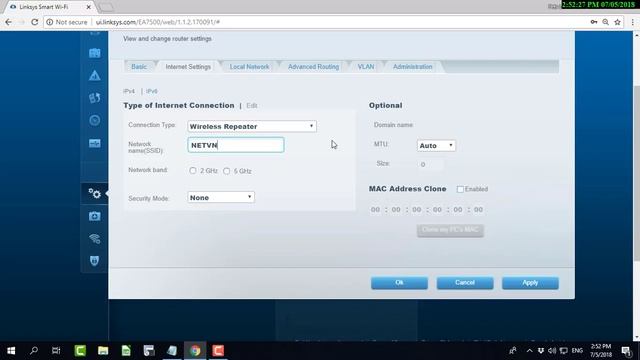This screenshot has width=640, height=360.
Task: Click Clone my PC's MAC button
Action: click(450, 230)
